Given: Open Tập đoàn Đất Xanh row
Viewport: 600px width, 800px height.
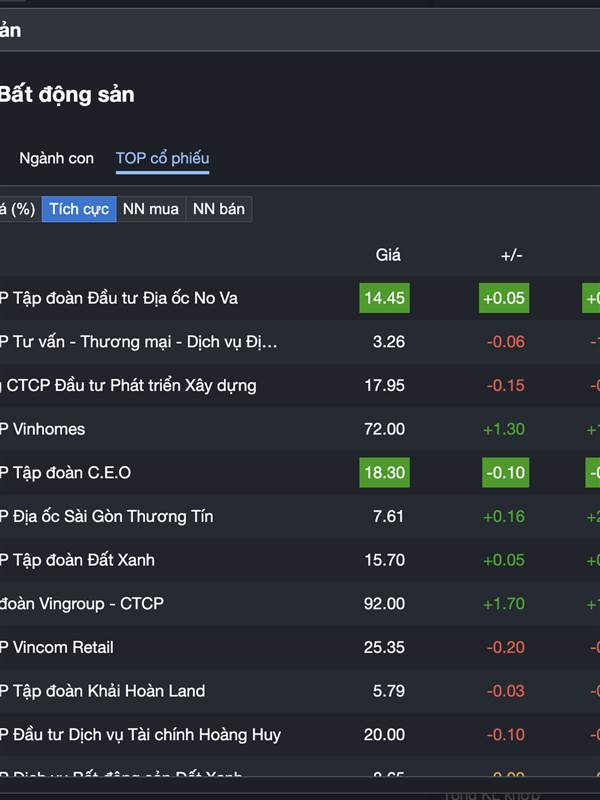Looking at the screenshot, I should pyautogui.click(x=300, y=560).
